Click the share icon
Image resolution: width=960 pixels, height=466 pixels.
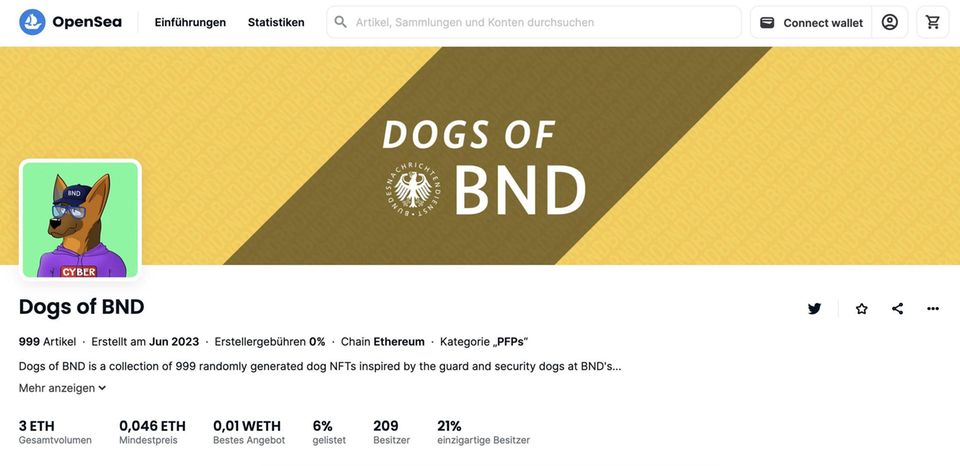pos(898,309)
